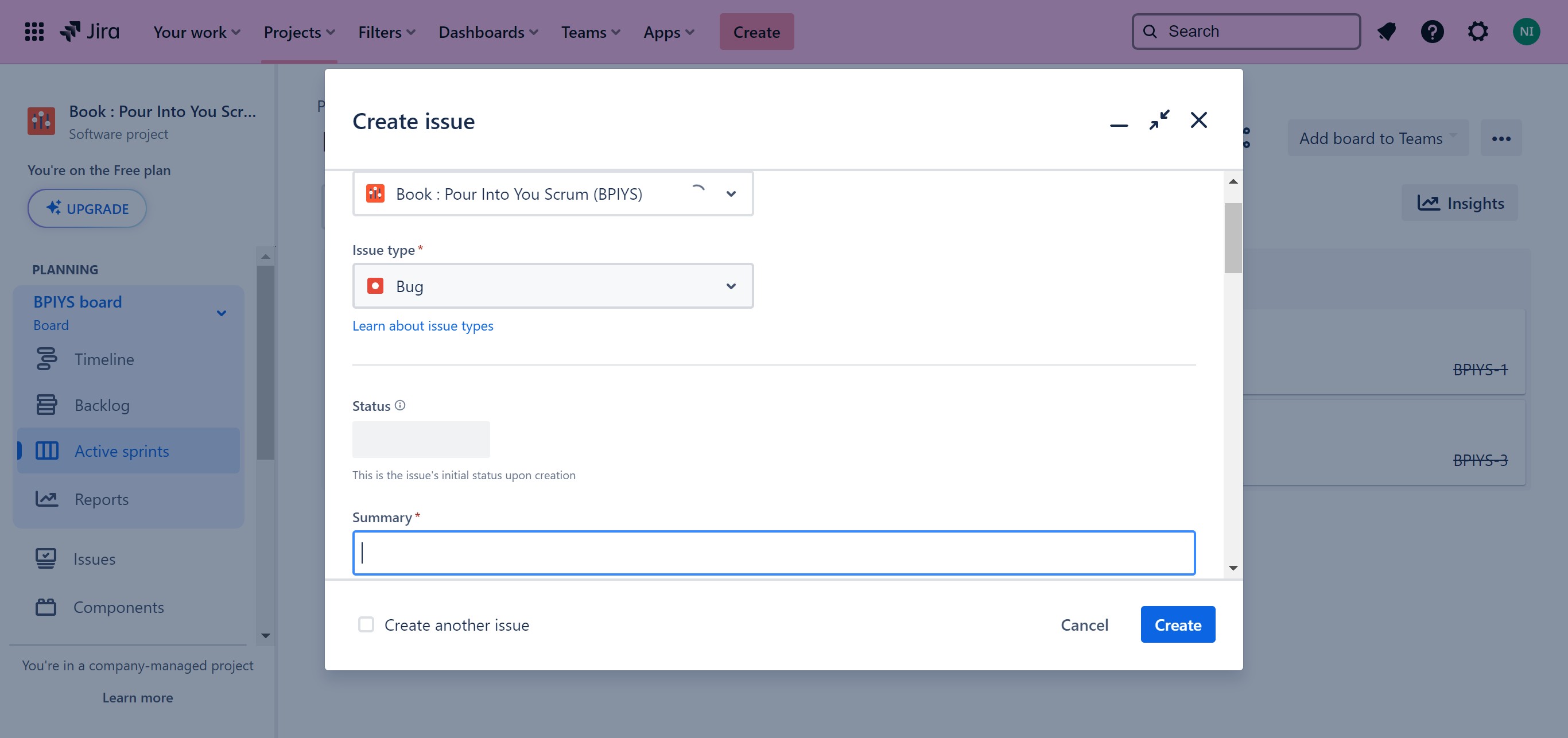
Task: Open the app switcher grid icon
Action: [x=34, y=32]
